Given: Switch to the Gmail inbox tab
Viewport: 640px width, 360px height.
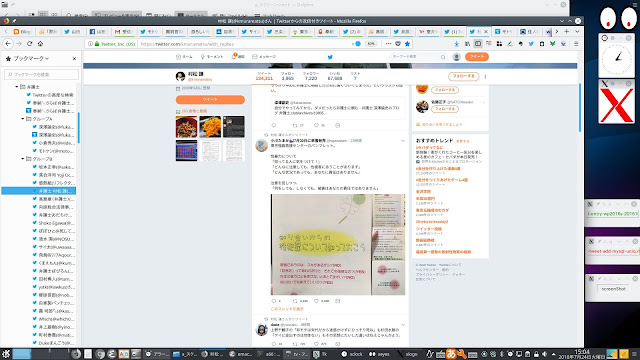Looking at the screenshot, I should pos(123,31).
